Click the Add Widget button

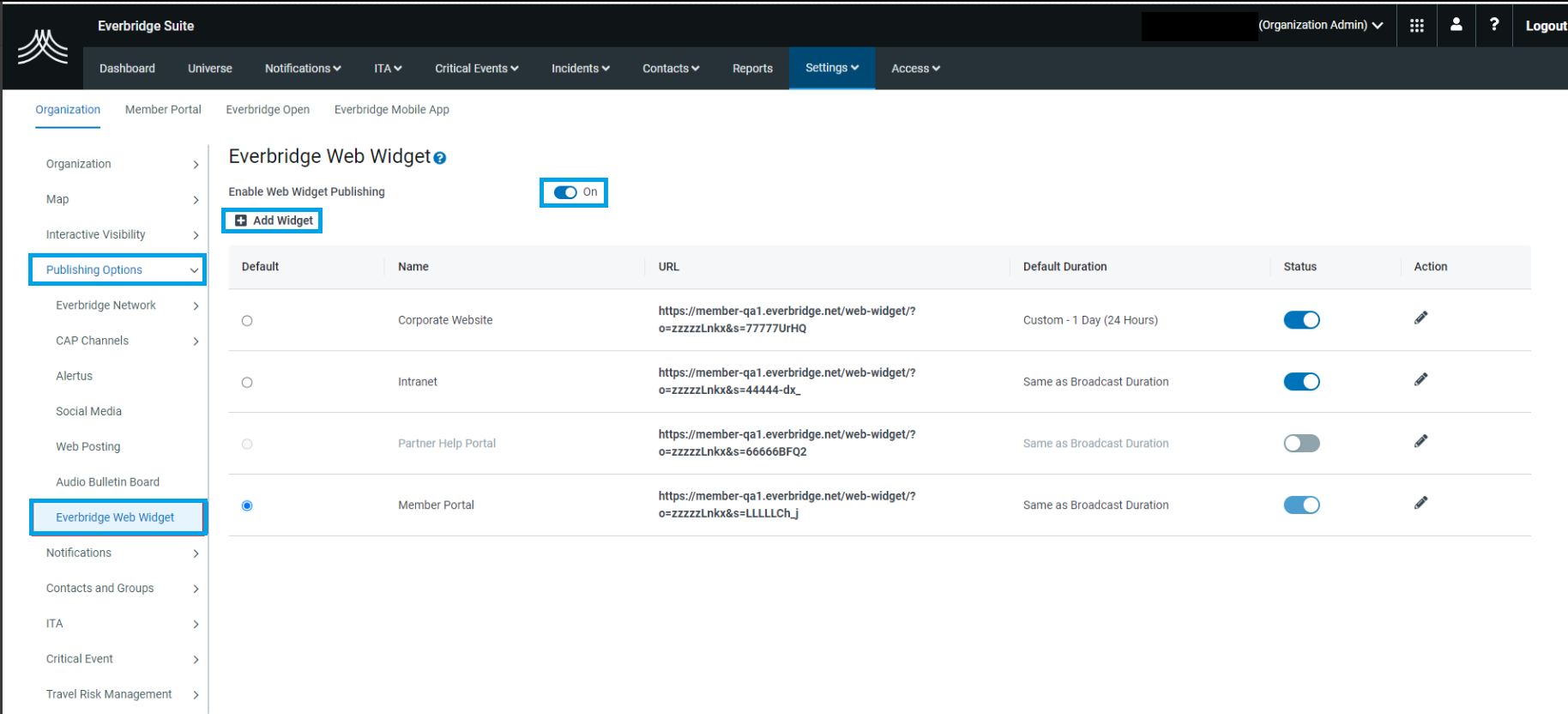(274, 221)
